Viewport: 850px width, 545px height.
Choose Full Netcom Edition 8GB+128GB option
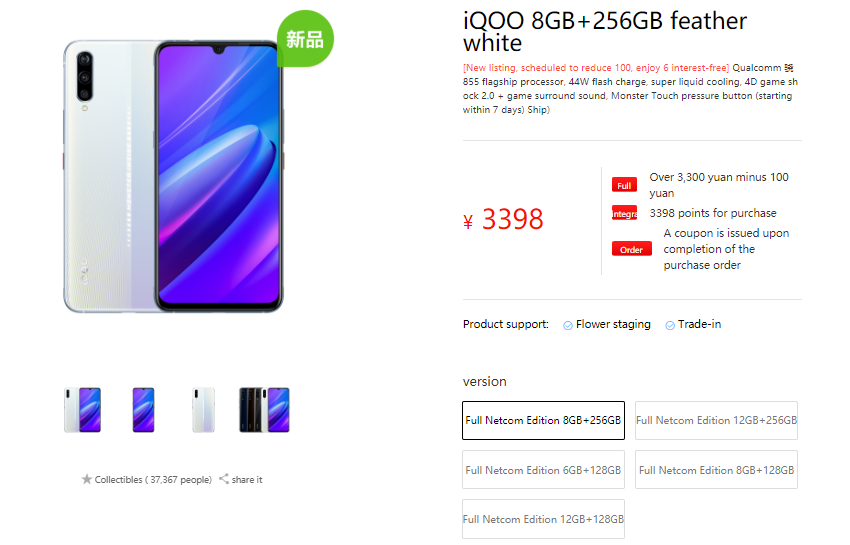coord(716,470)
